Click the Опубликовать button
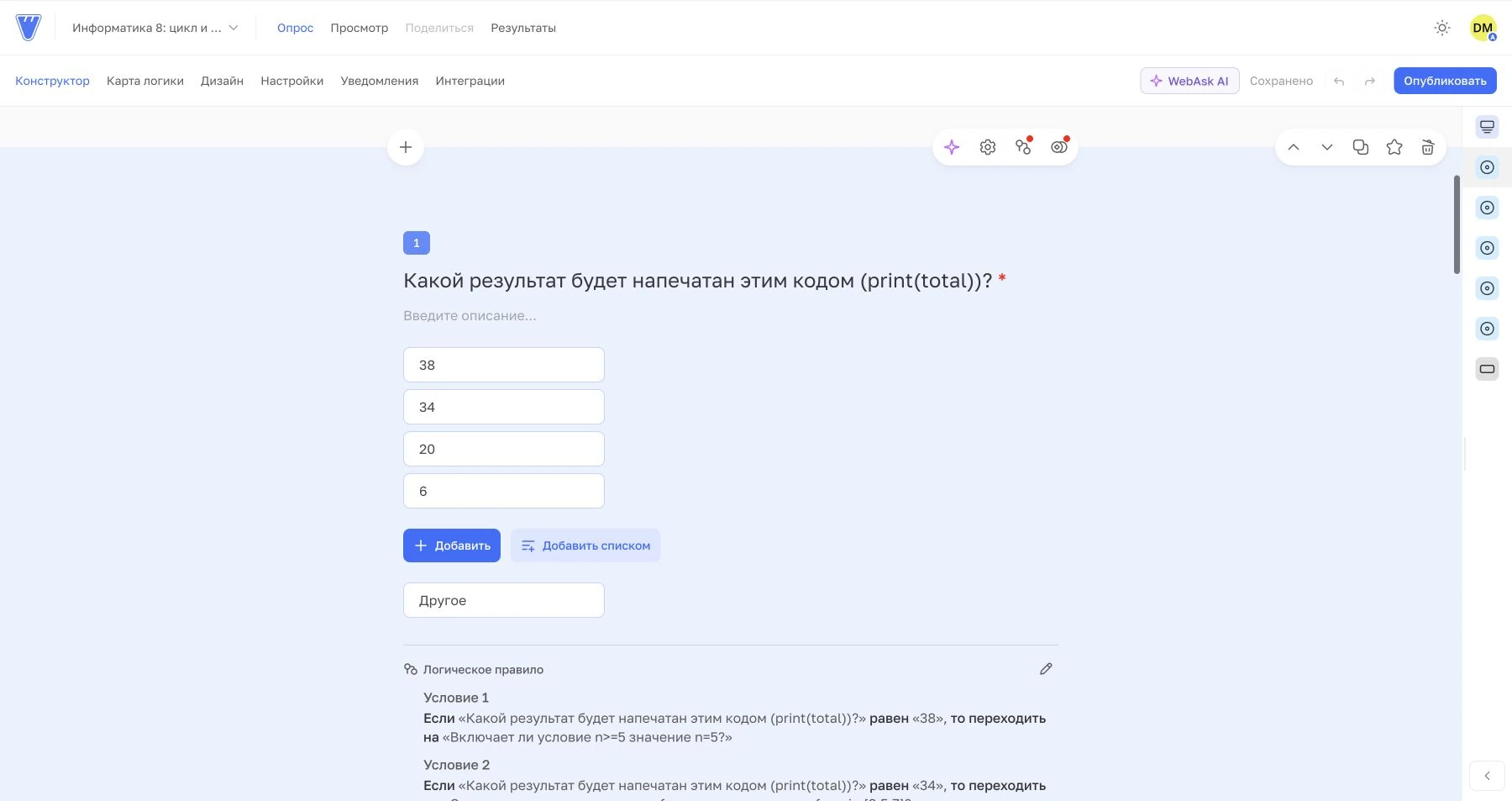 click(x=1445, y=81)
